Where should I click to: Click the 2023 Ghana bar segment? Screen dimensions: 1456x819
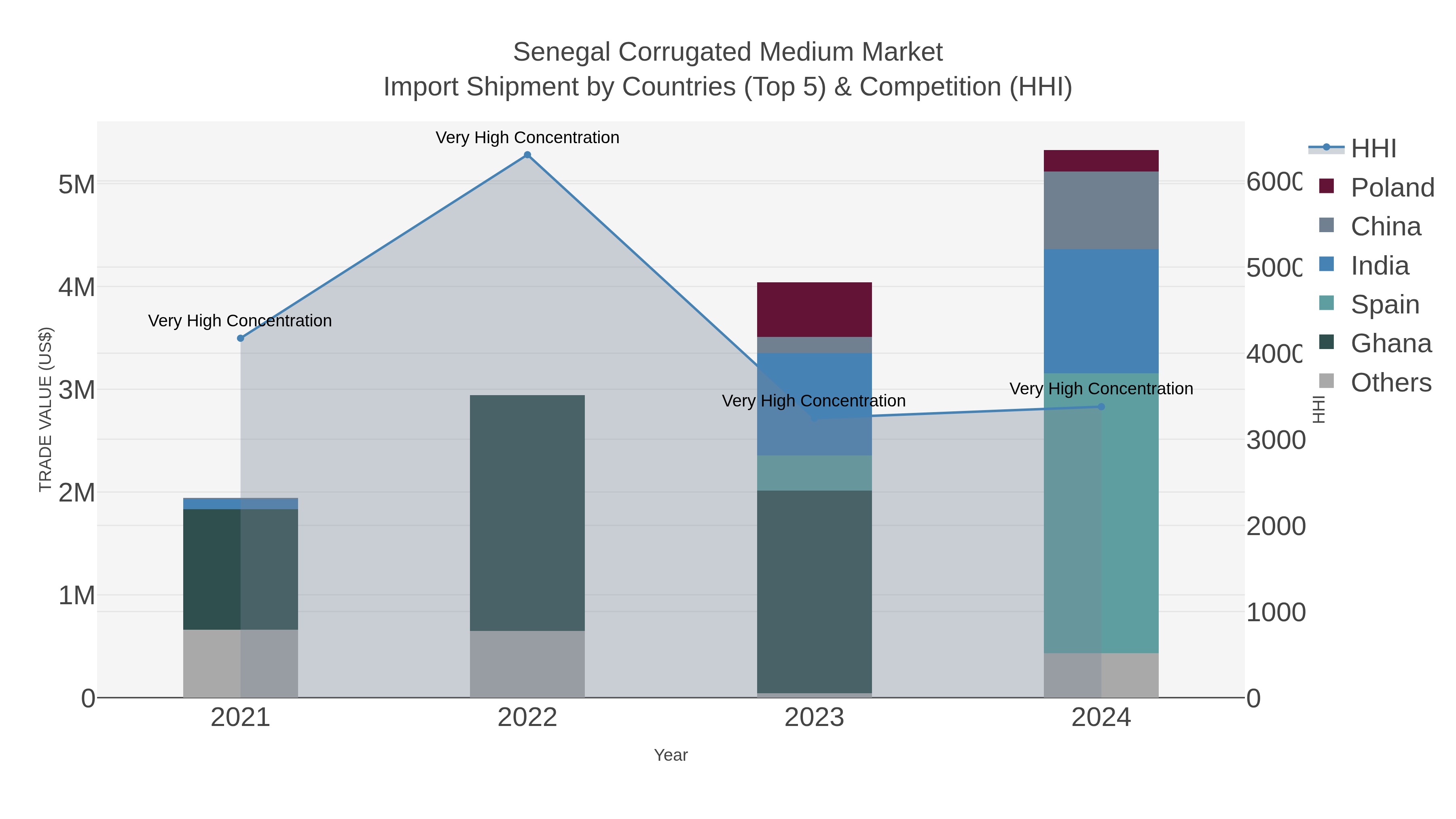tap(814, 592)
